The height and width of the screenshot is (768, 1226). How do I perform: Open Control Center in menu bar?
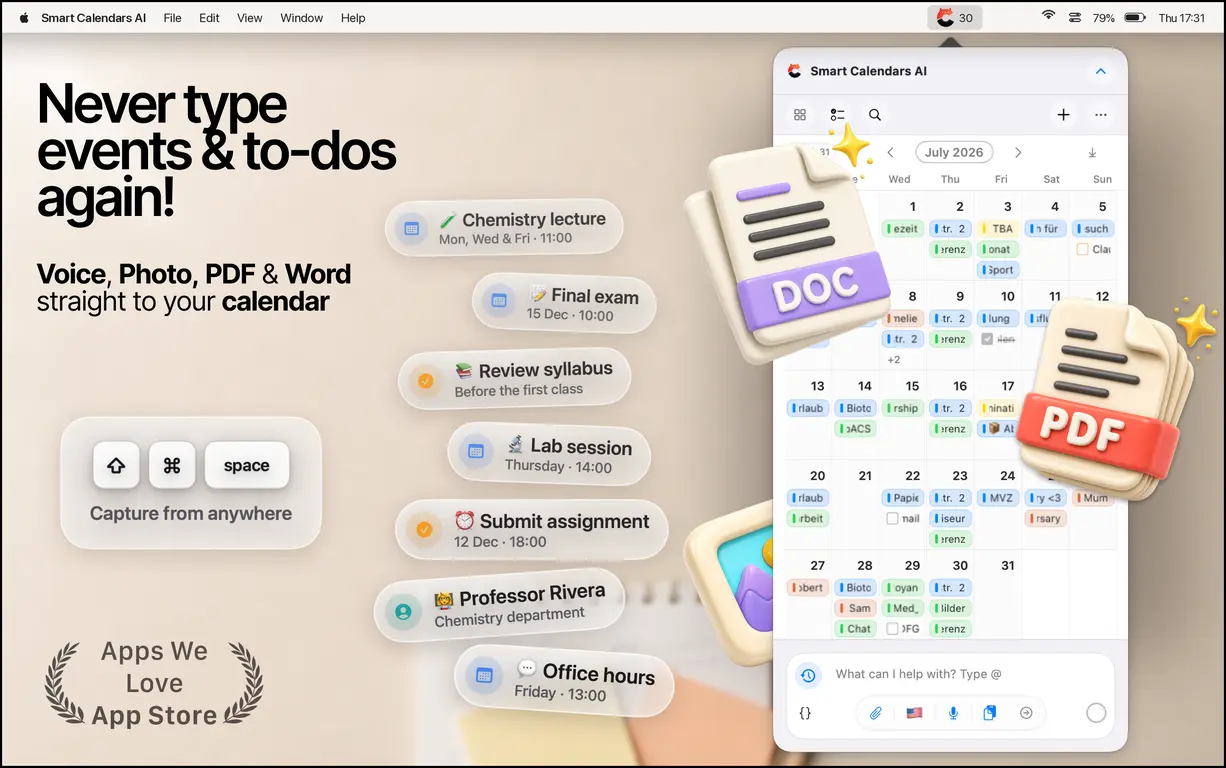pyautogui.click(x=1076, y=17)
